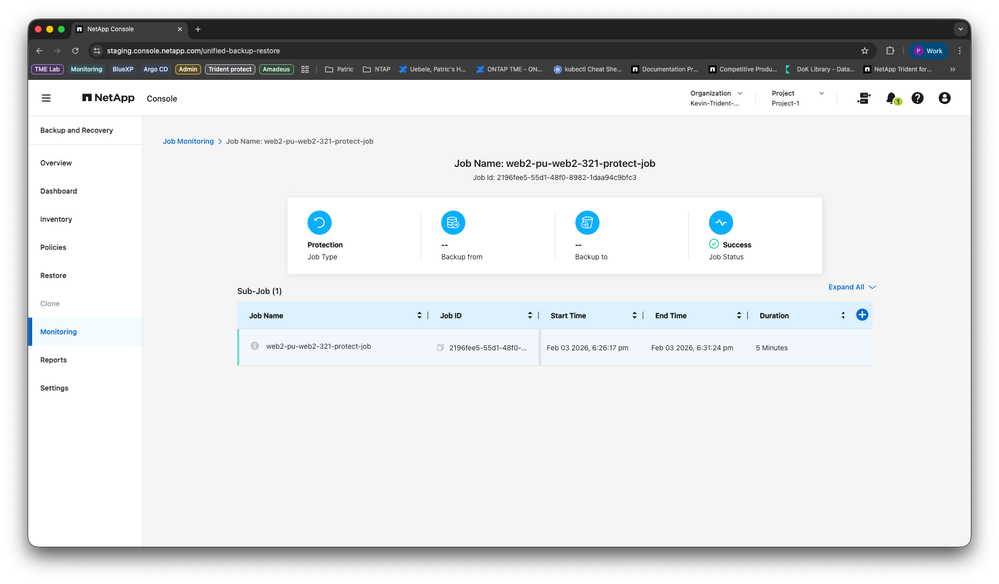Click the Backup to icon
The height and width of the screenshot is (584, 999).
587,222
